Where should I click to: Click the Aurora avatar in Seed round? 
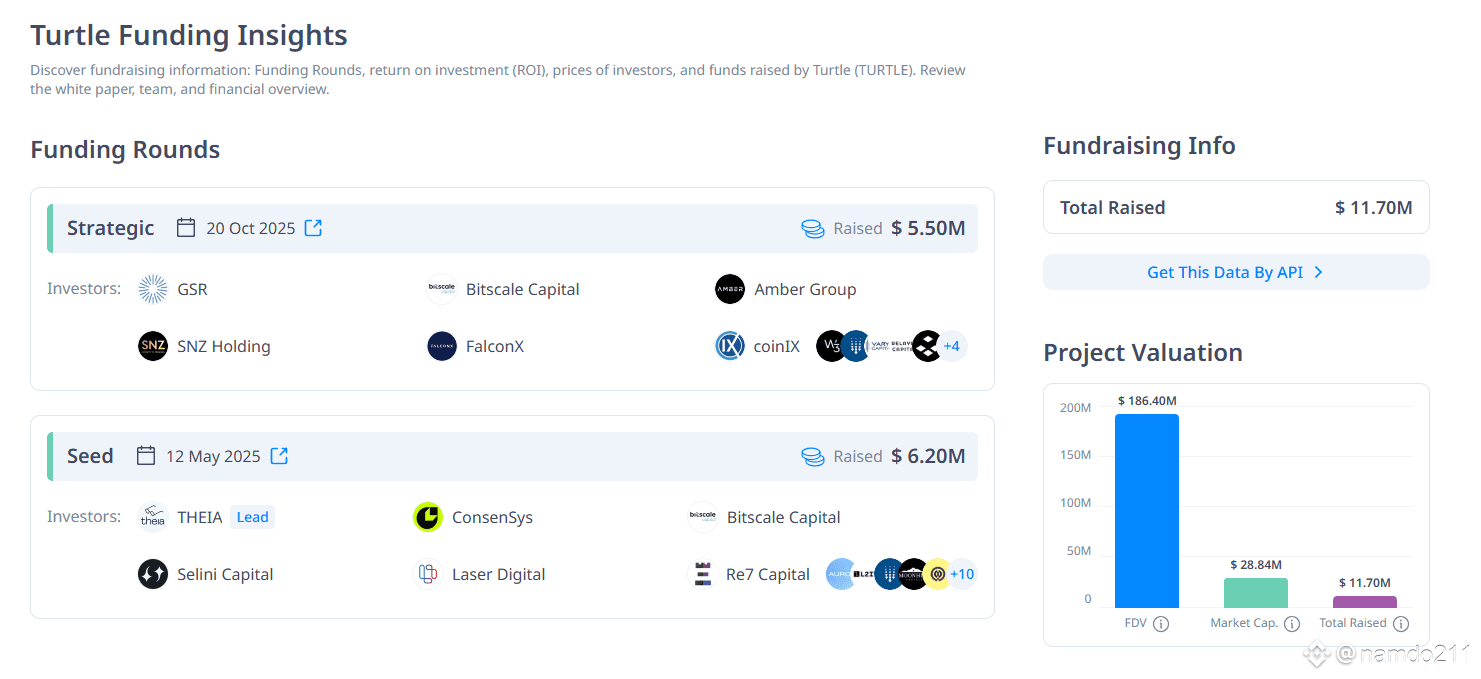click(840, 574)
